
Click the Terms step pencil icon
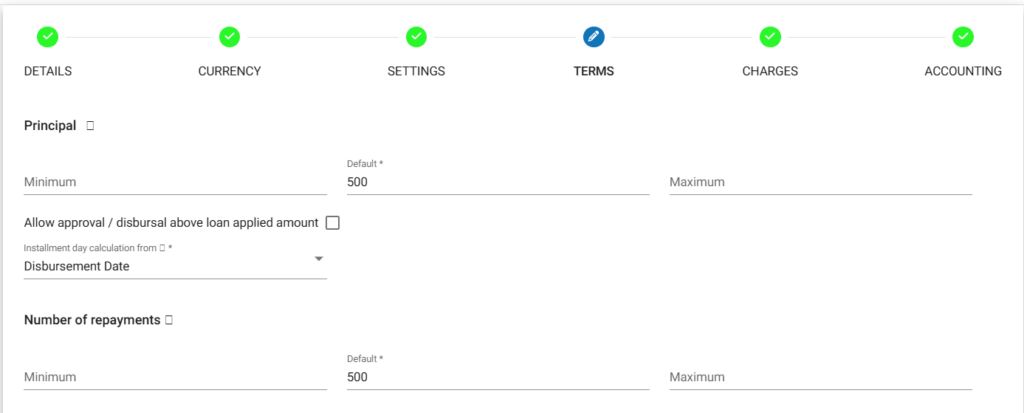pyautogui.click(x=594, y=37)
